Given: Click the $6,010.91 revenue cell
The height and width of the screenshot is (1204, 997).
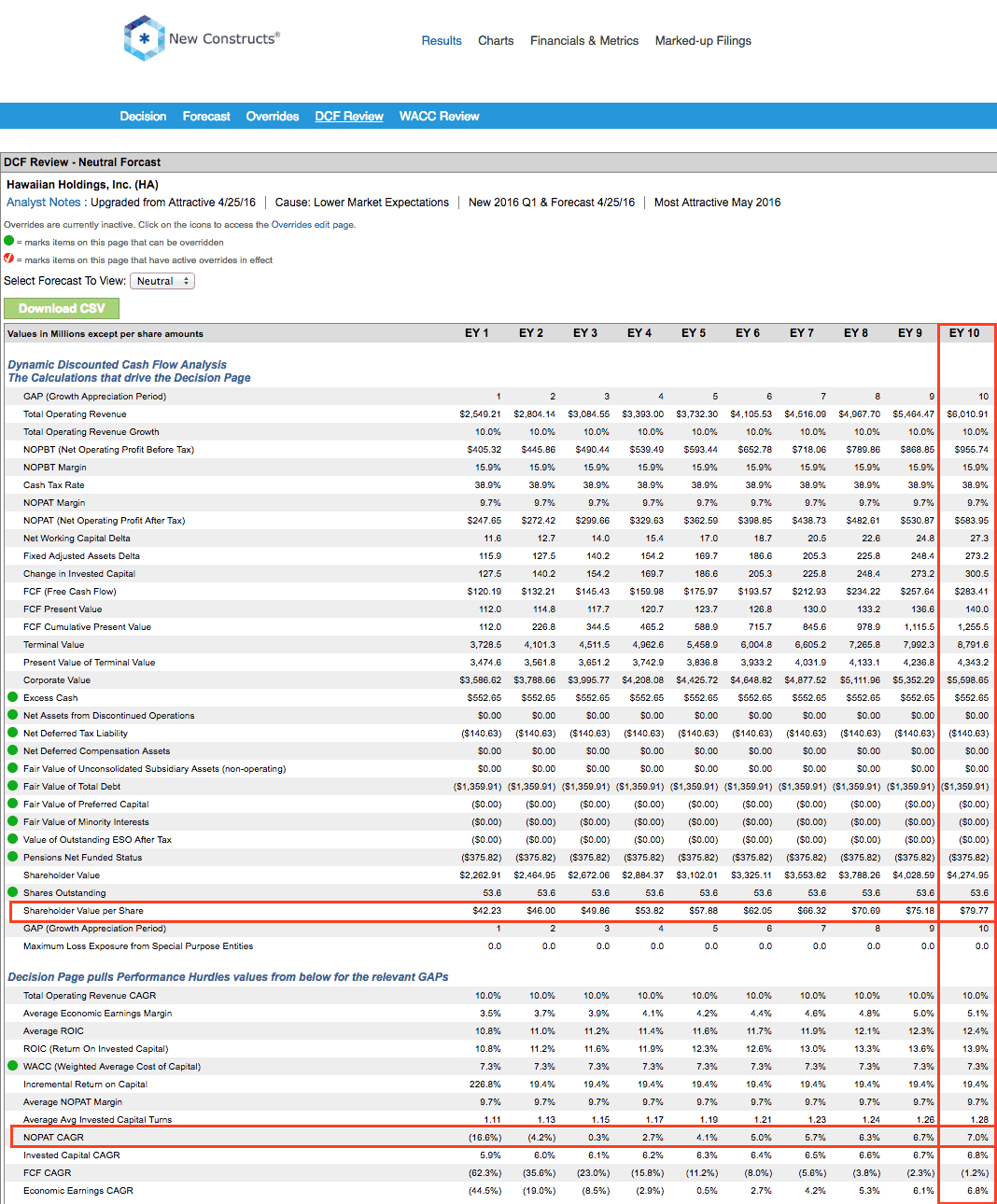Looking at the screenshot, I should click(x=967, y=413).
